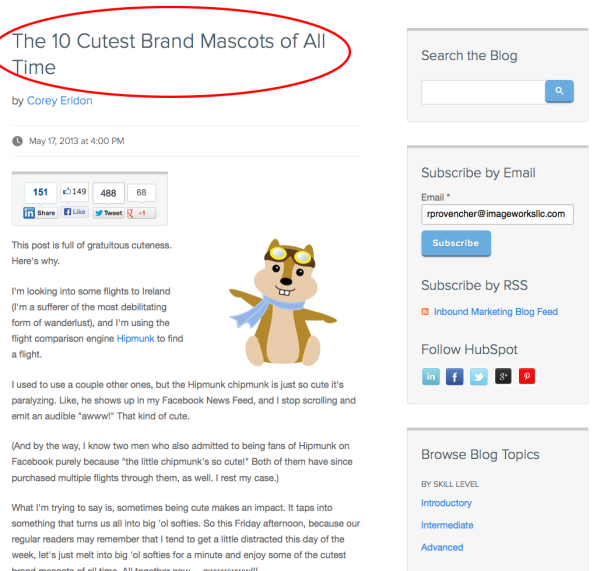Open the Google Plus follow icon
The width and height of the screenshot is (600, 571).
(x=502, y=377)
